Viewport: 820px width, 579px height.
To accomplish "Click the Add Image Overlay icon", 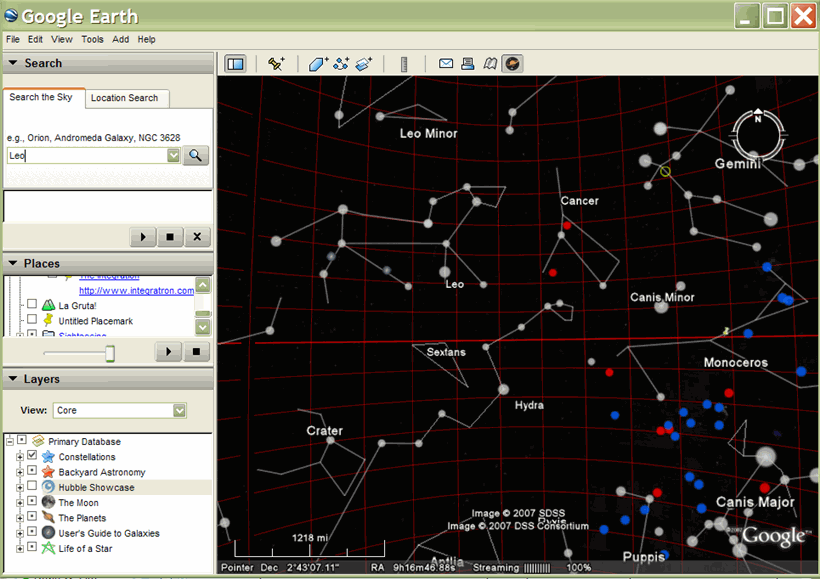I will coord(363,64).
